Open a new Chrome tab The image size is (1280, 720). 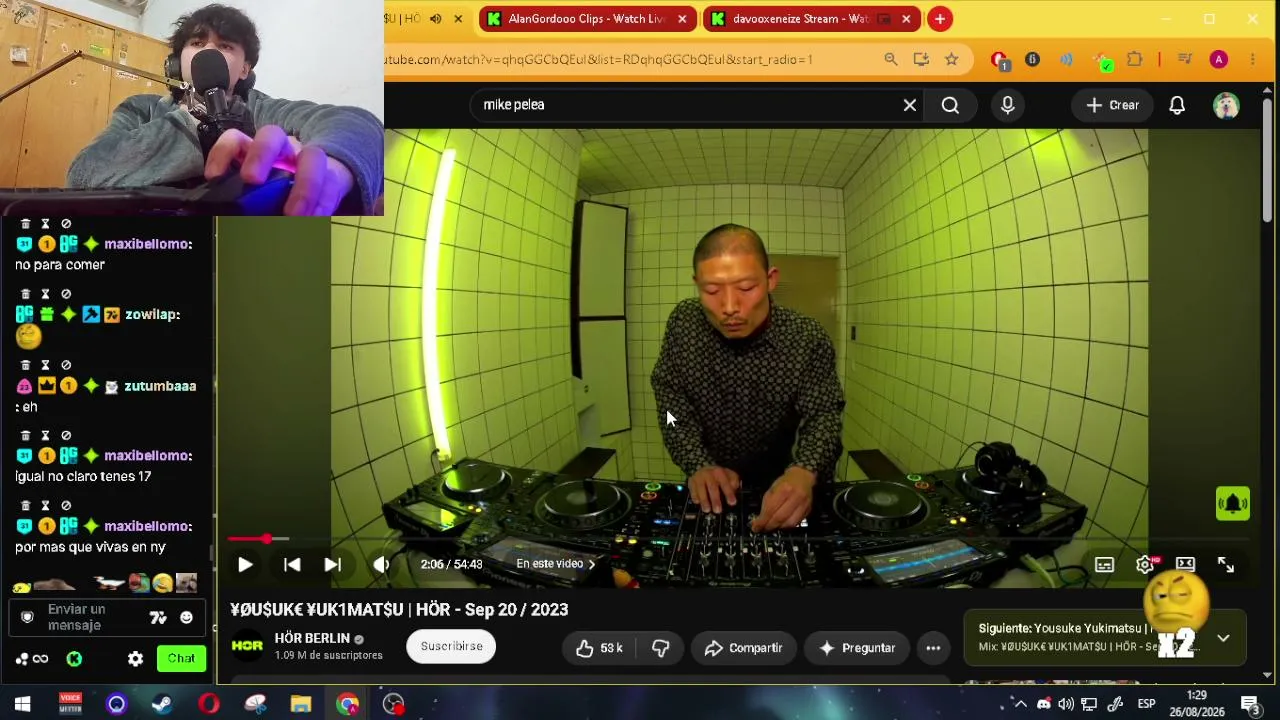click(940, 19)
